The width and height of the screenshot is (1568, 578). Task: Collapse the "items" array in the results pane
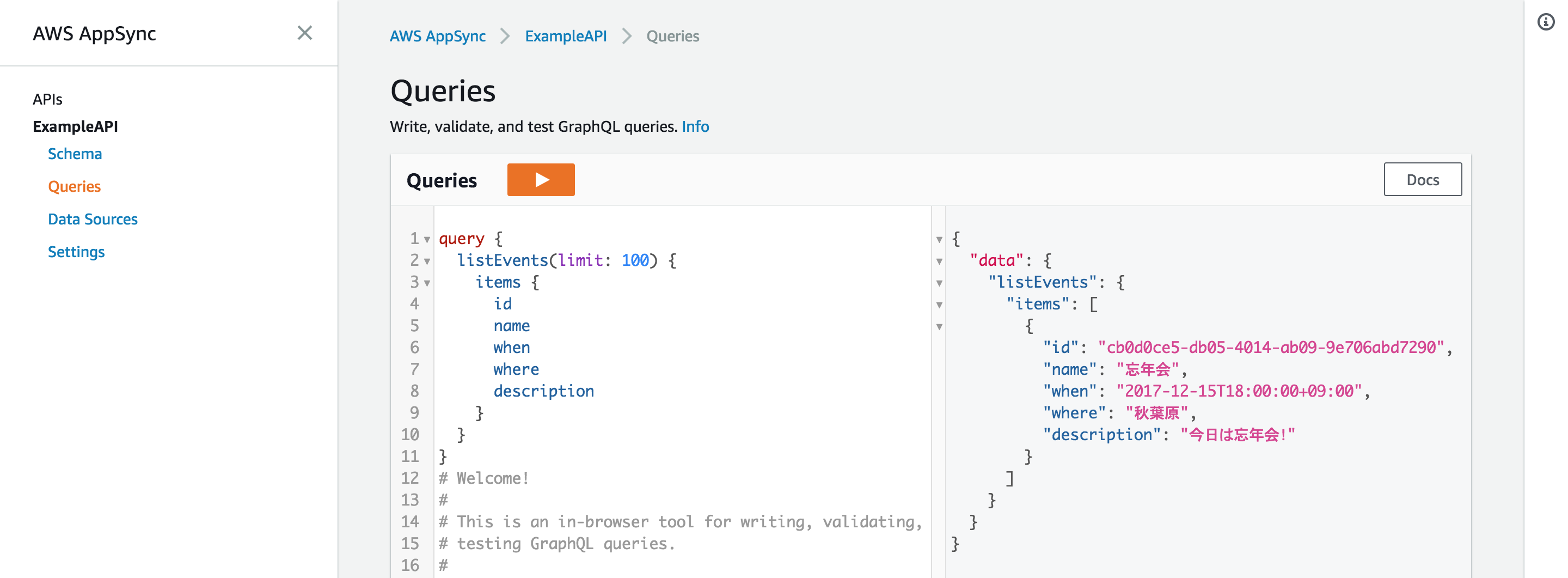940,306
